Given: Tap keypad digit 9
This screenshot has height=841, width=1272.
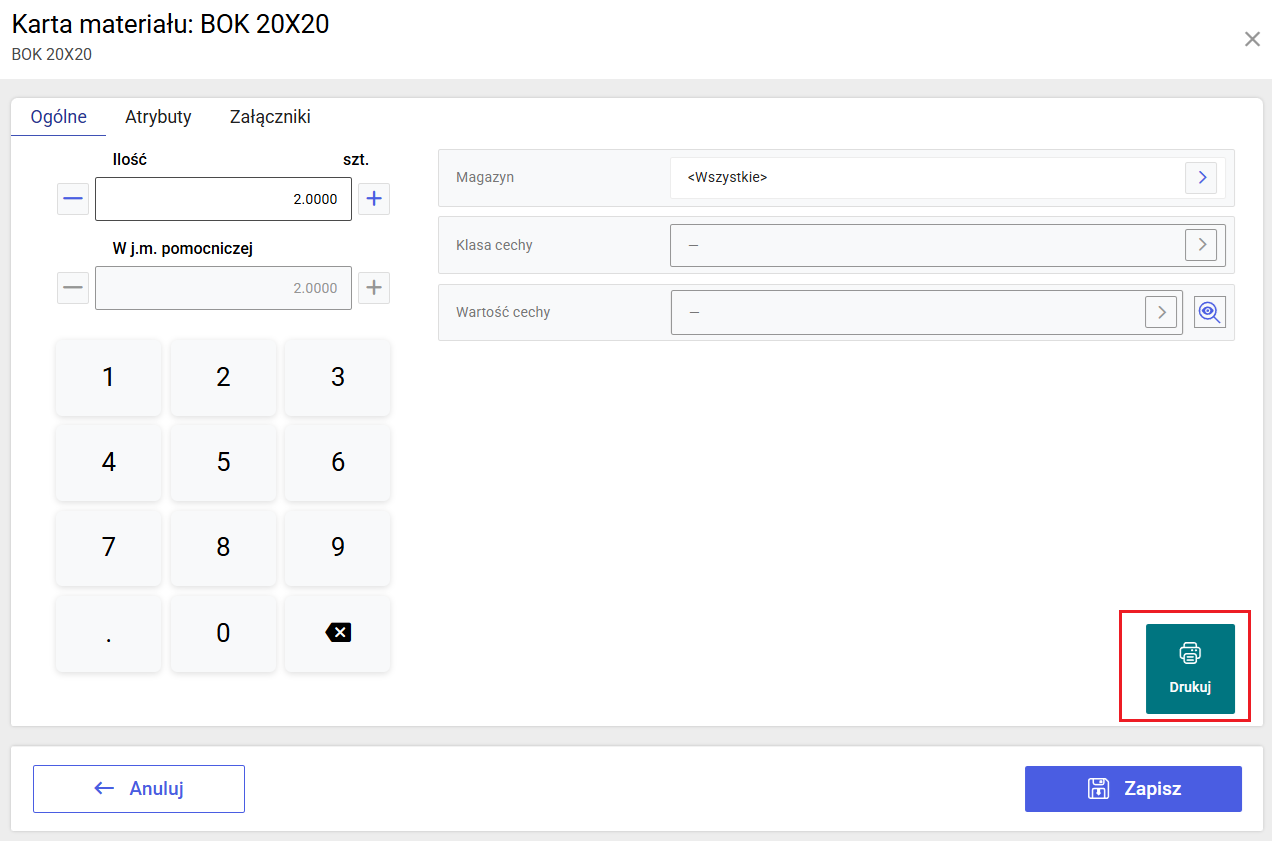Looking at the screenshot, I should 338,547.
